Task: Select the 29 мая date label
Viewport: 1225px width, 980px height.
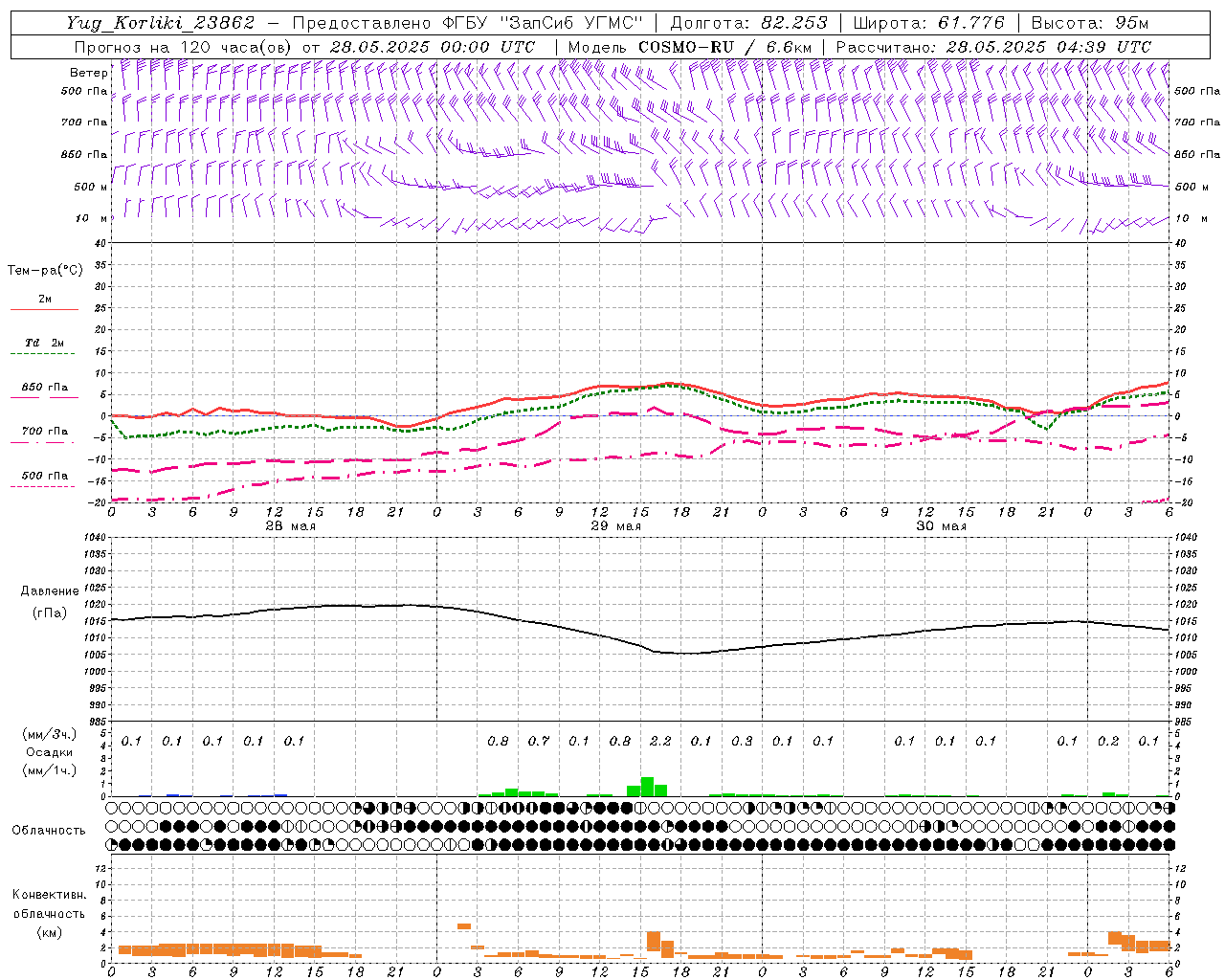Action: [615, 526]
